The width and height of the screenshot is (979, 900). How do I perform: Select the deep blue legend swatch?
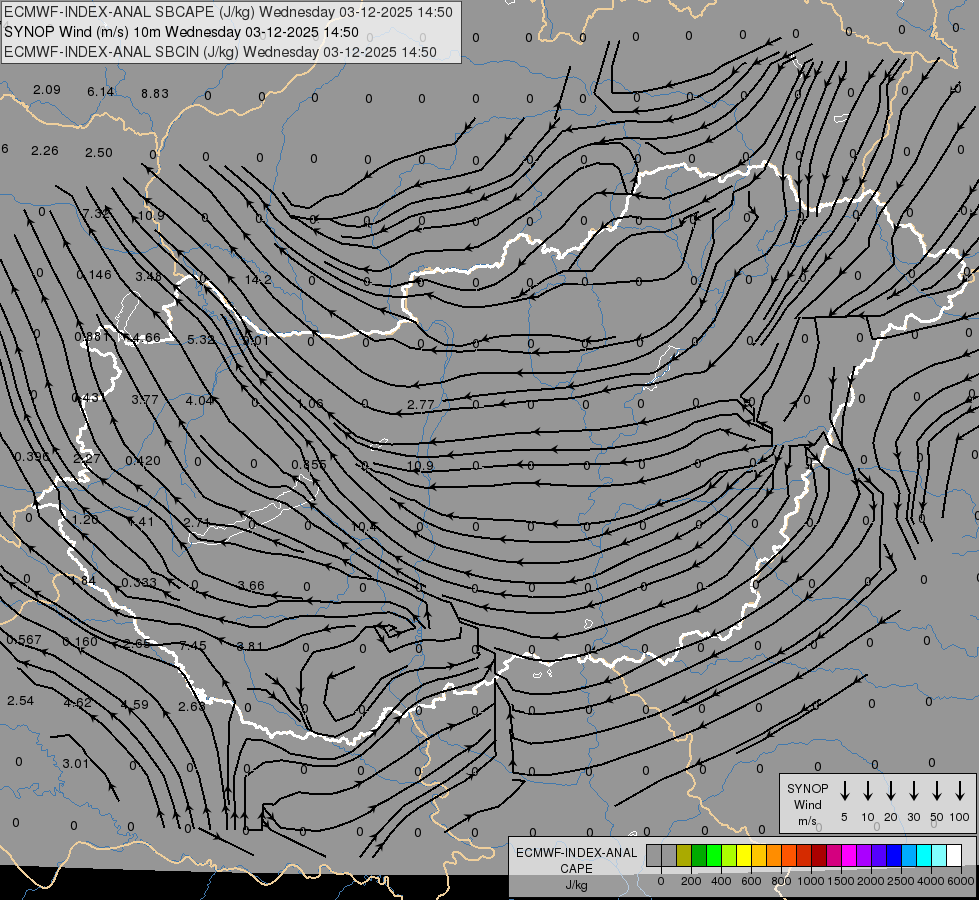(x=893, y=856)
